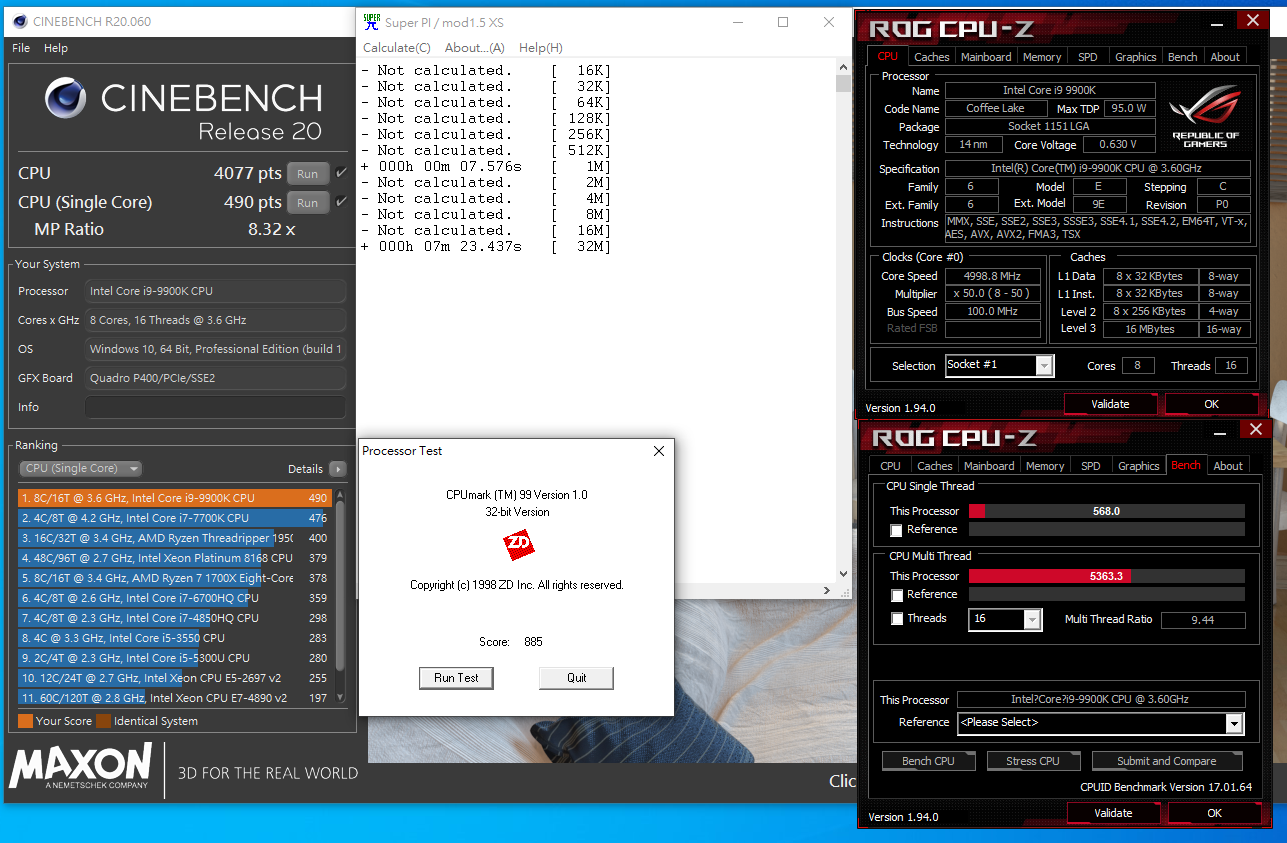
Task: Switch to About tab in upper CPU-Z
Action: (1225, 57)
